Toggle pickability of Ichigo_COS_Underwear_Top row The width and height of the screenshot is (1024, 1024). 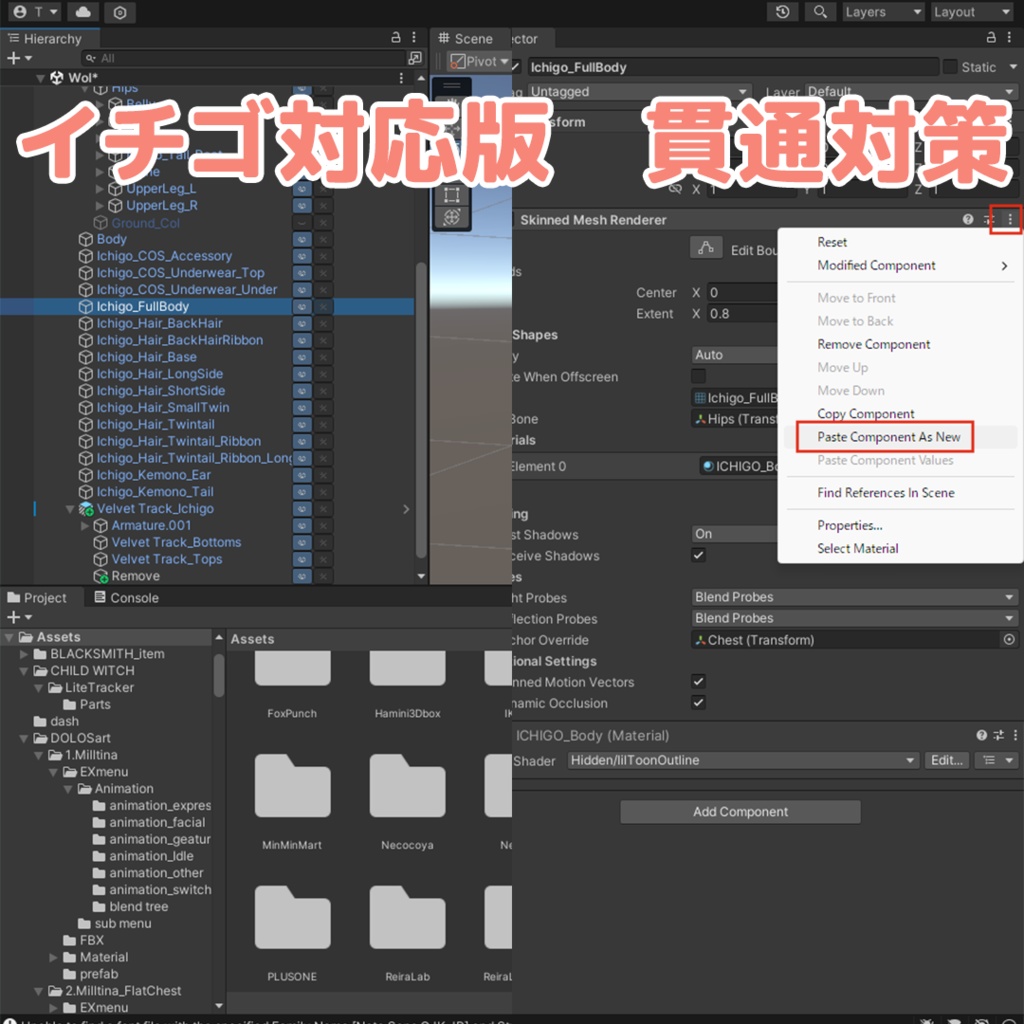click(x=323, y=273)
